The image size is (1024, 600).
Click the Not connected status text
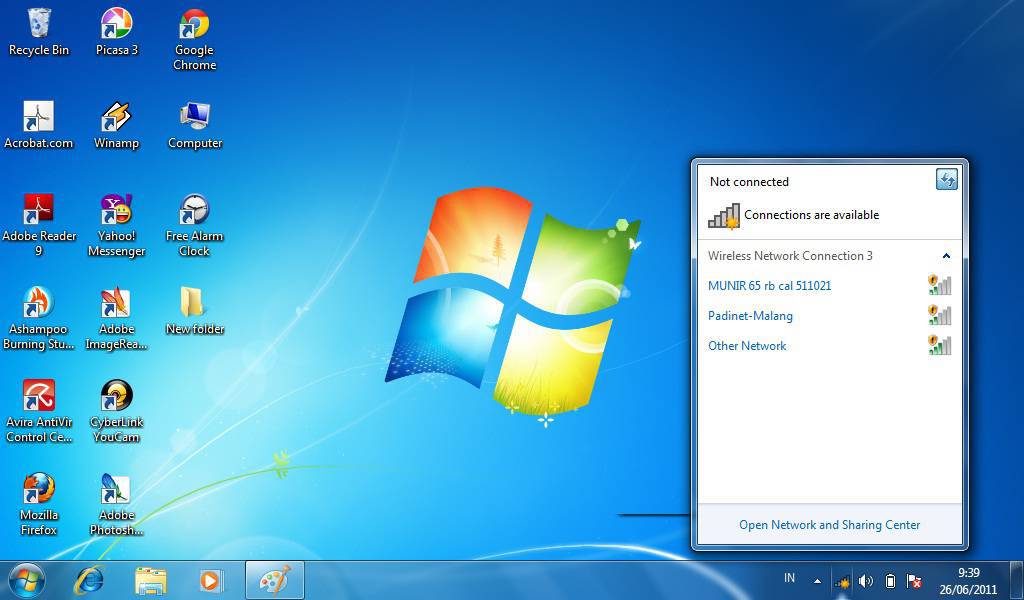coord(749,182)
